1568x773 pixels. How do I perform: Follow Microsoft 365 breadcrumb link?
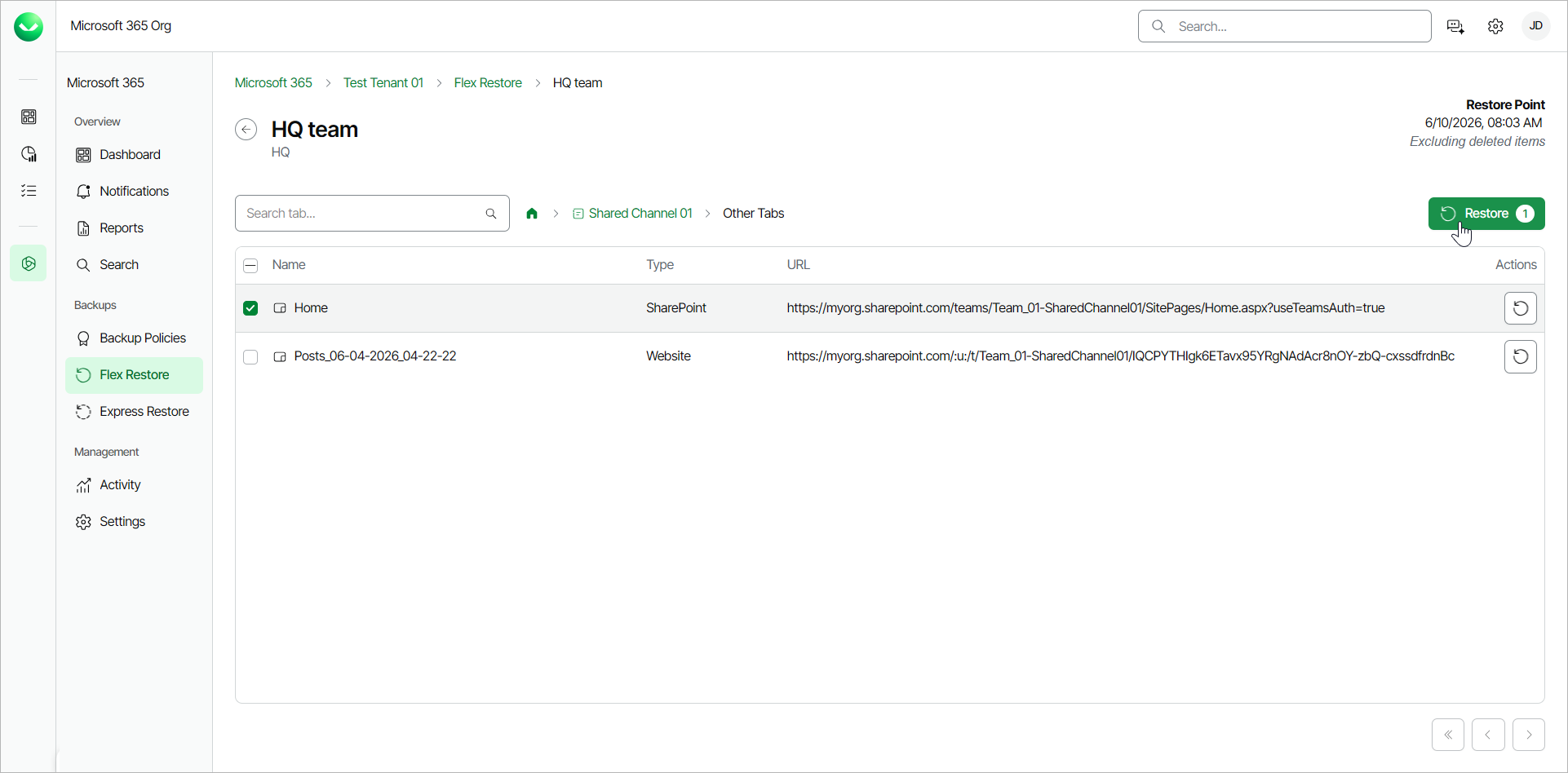(273, 82)
